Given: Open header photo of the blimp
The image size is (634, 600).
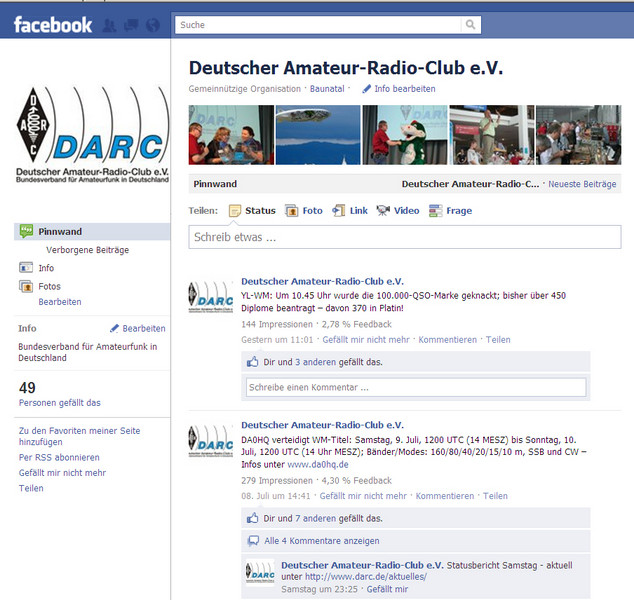Looking at the screenshot, I should [318, 135].
